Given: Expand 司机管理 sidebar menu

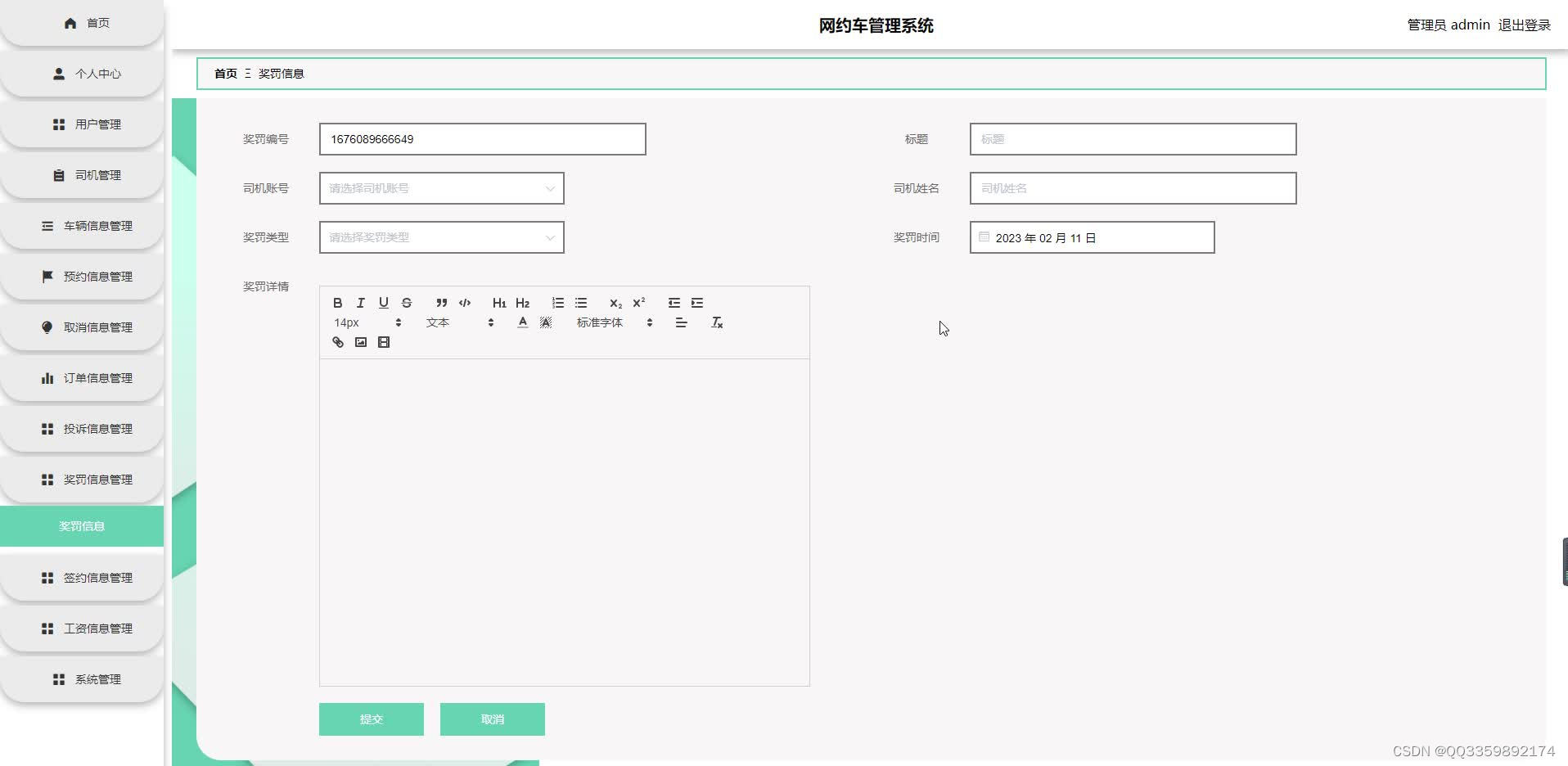Looking at the screenshot, I should [82, 175].
